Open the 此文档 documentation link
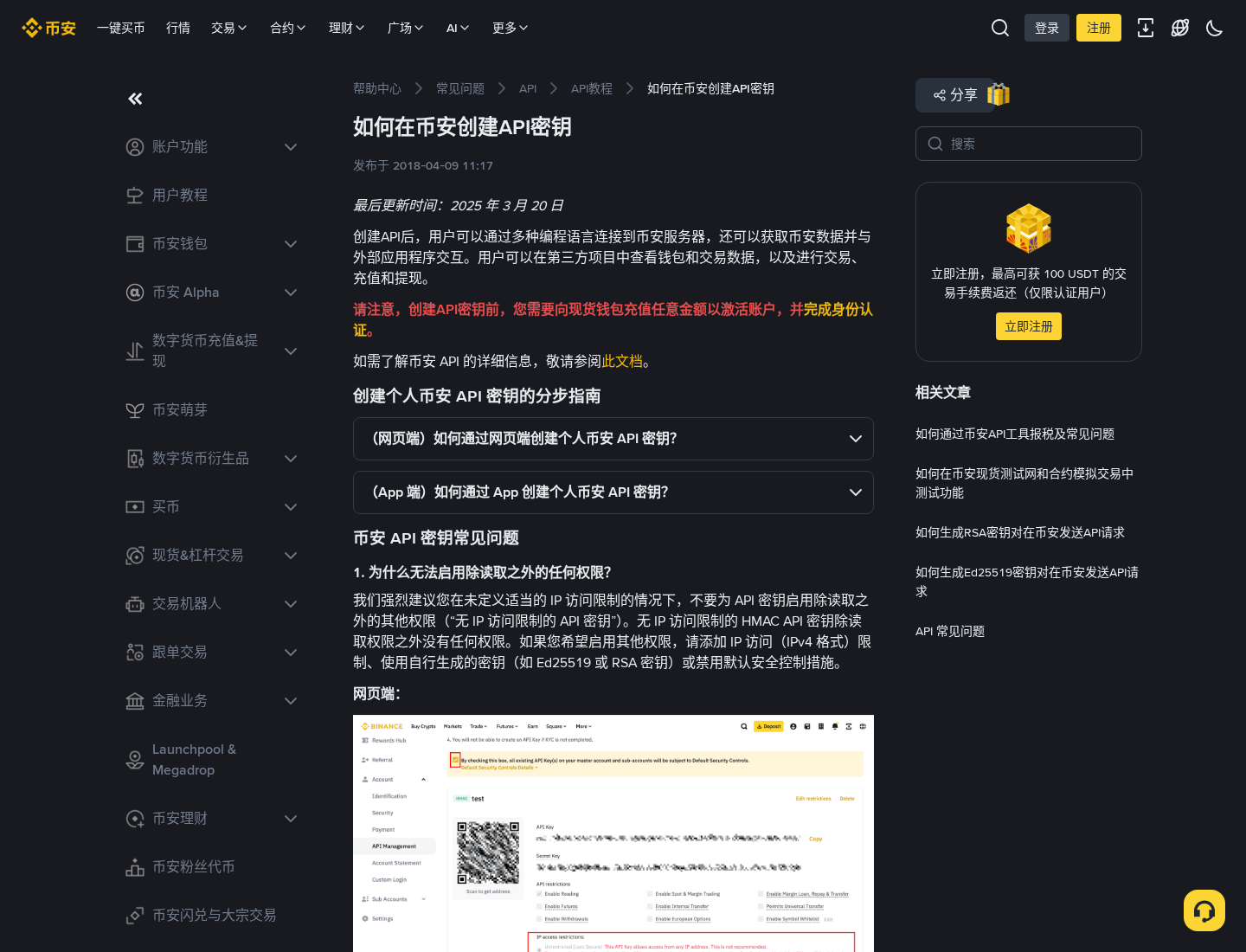Screen dimensions: 1246x952 (622, 361)
